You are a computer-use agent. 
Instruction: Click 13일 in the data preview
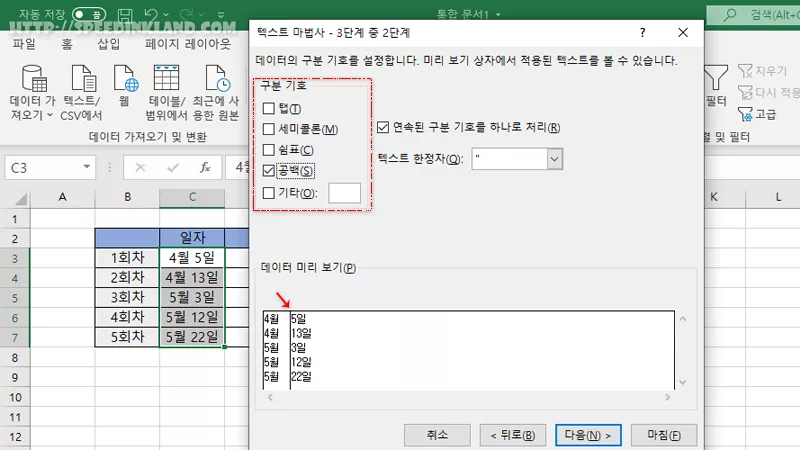302,333
